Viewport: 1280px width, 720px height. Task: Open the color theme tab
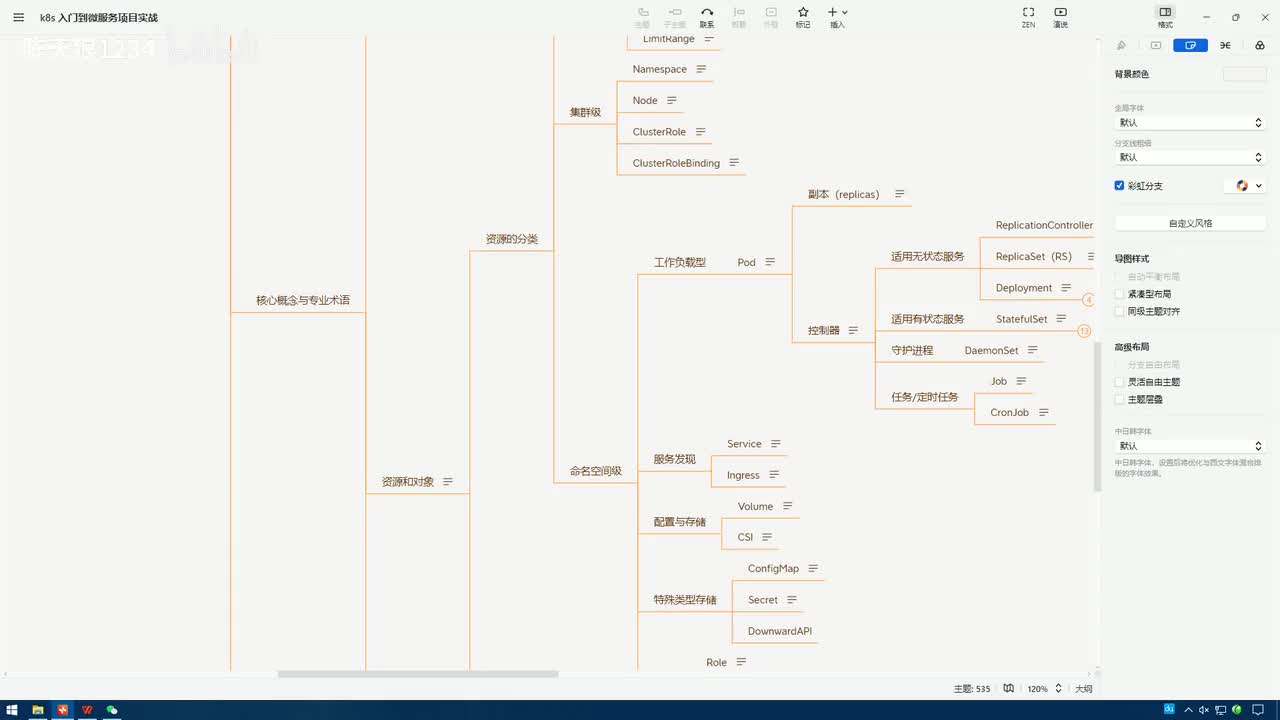1259,45
